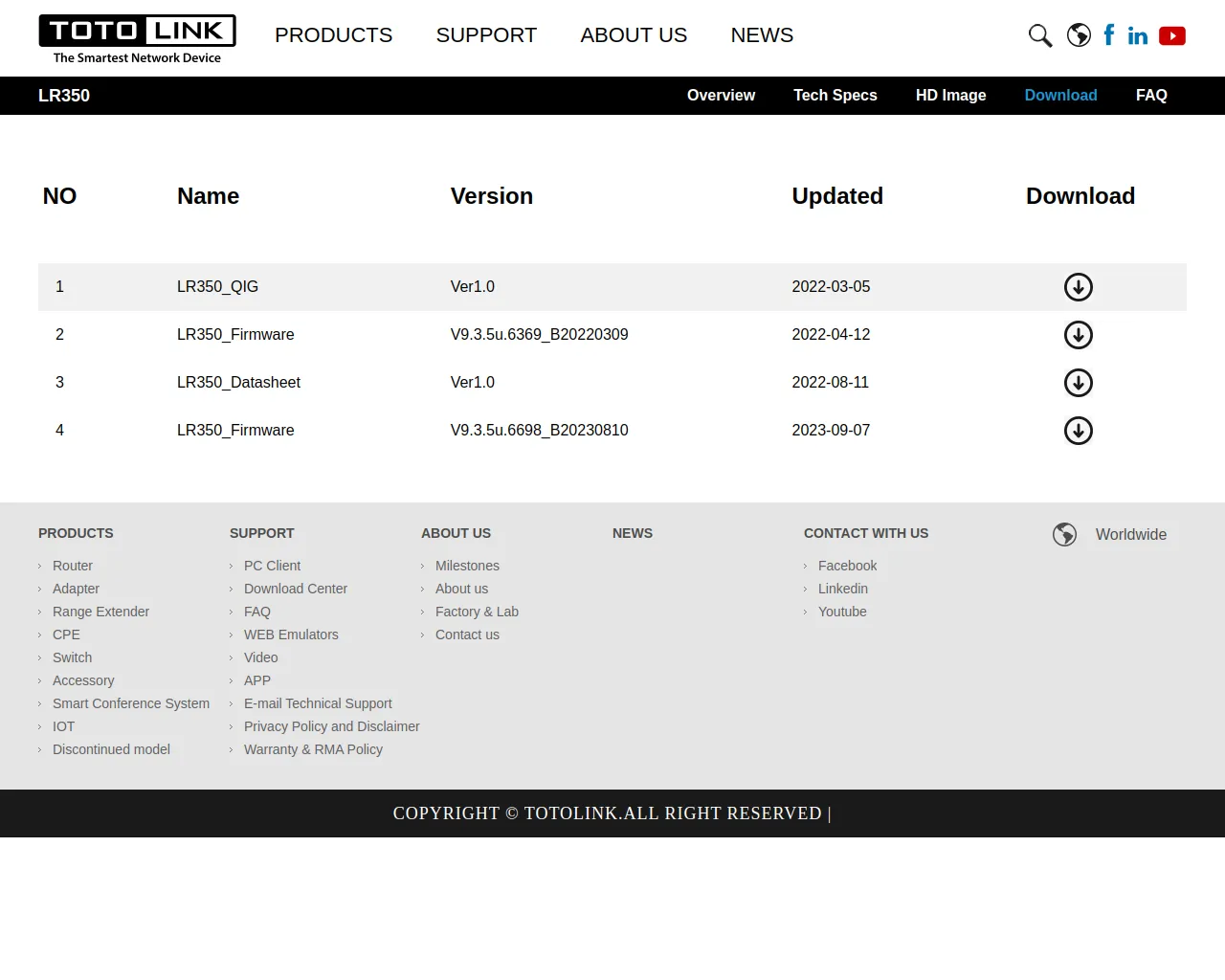
Task: Open the Facebook icon in header
Action: (1109, 35)
